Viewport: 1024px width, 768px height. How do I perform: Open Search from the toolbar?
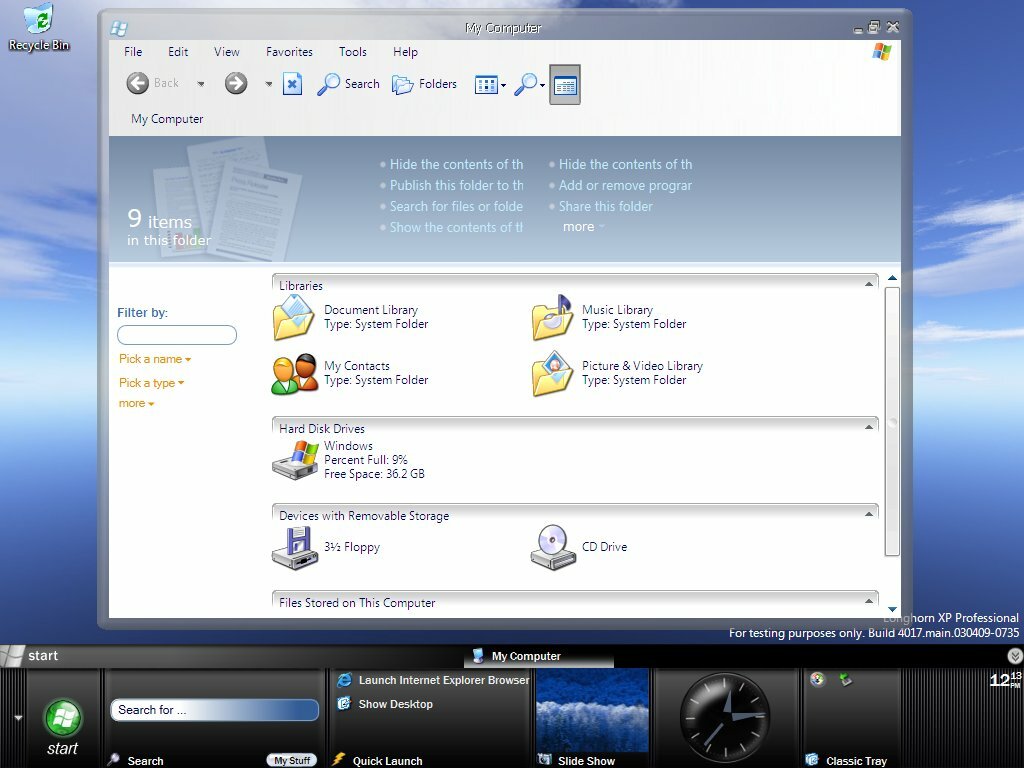348,84
